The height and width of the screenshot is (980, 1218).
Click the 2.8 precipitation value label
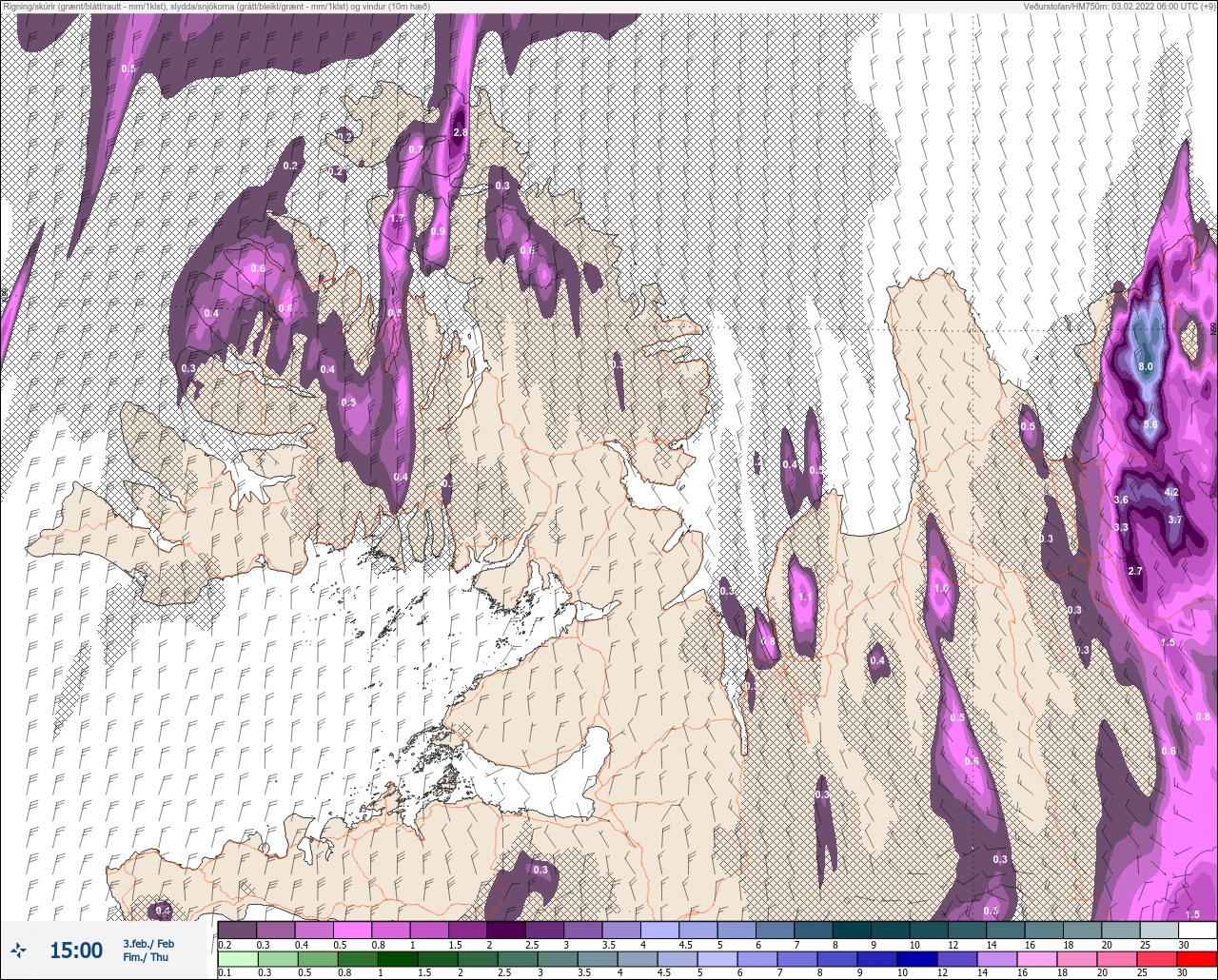pyautogui.click(x=460, y=132)
